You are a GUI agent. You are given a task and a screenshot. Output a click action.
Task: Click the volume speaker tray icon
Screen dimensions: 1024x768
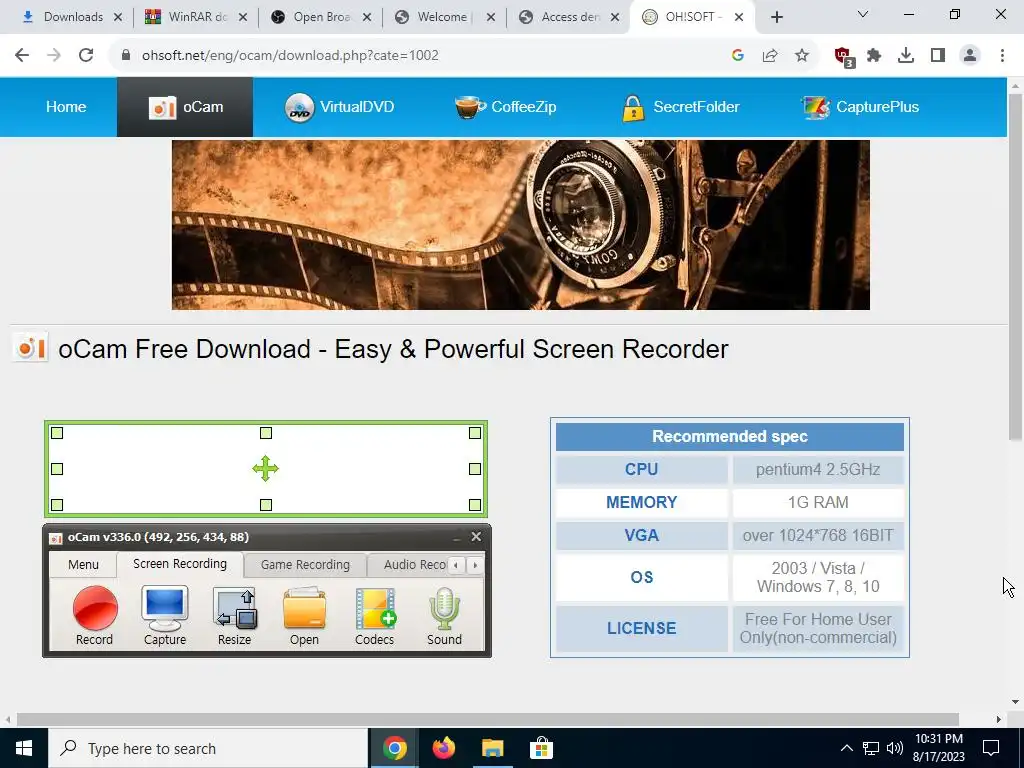click(x=895, y=748)
